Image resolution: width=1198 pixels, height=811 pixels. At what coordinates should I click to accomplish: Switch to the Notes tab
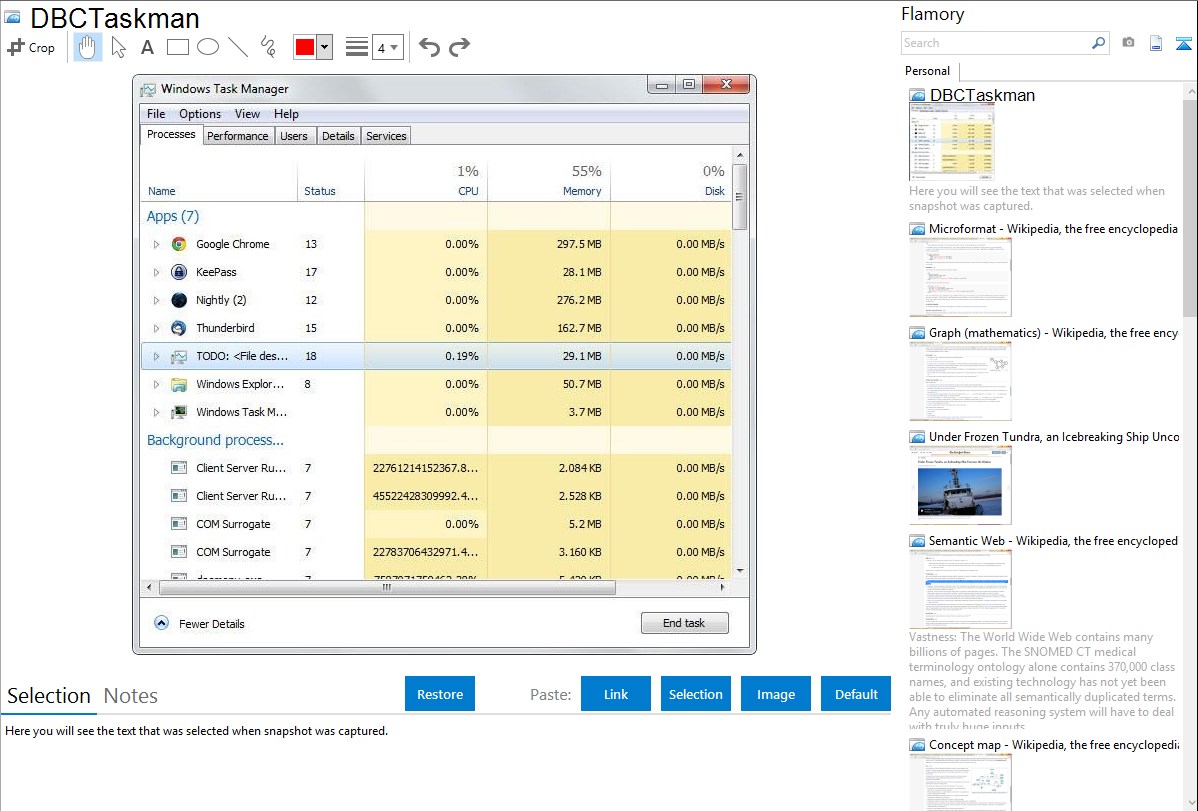(x=131, y=696)
